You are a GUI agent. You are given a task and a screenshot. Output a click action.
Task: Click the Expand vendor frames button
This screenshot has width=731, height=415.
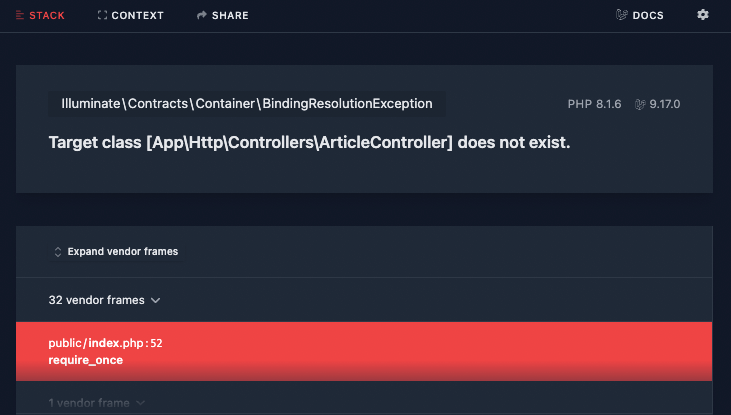click(116, 252)
